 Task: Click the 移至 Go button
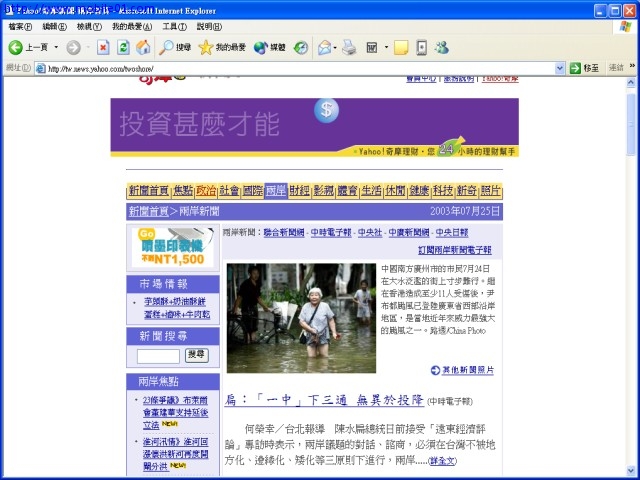point(584,68)
